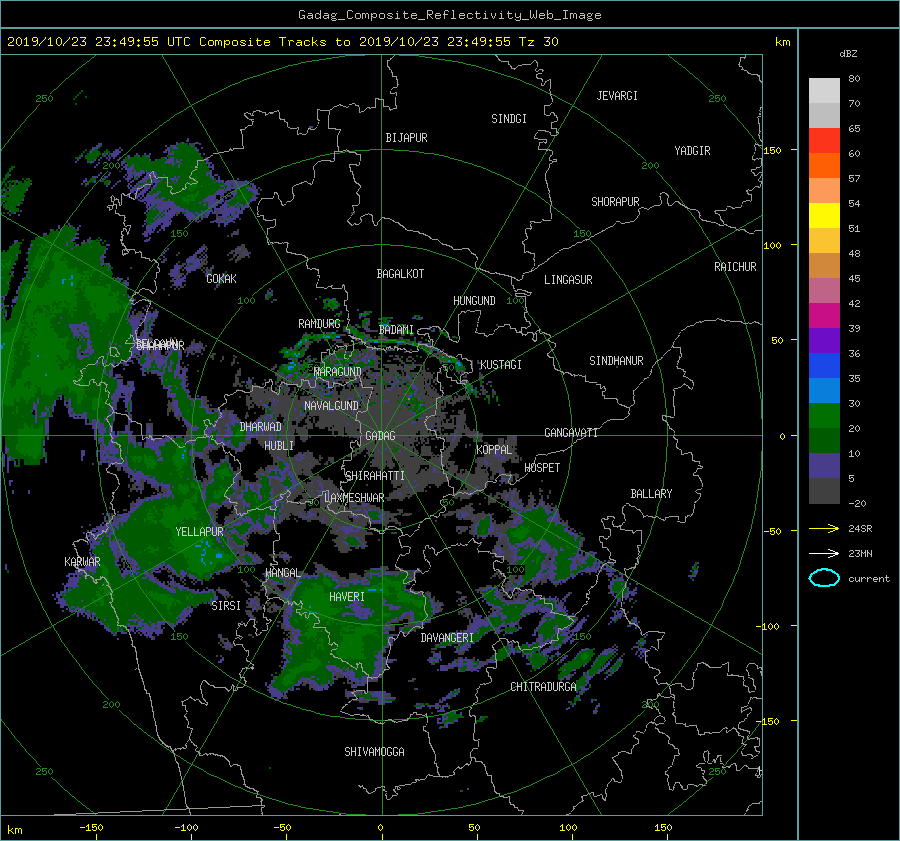Click the HUNGUND city label
This screenshot has width=900, height=841.
pyautogui.click(x=474, y=301)
